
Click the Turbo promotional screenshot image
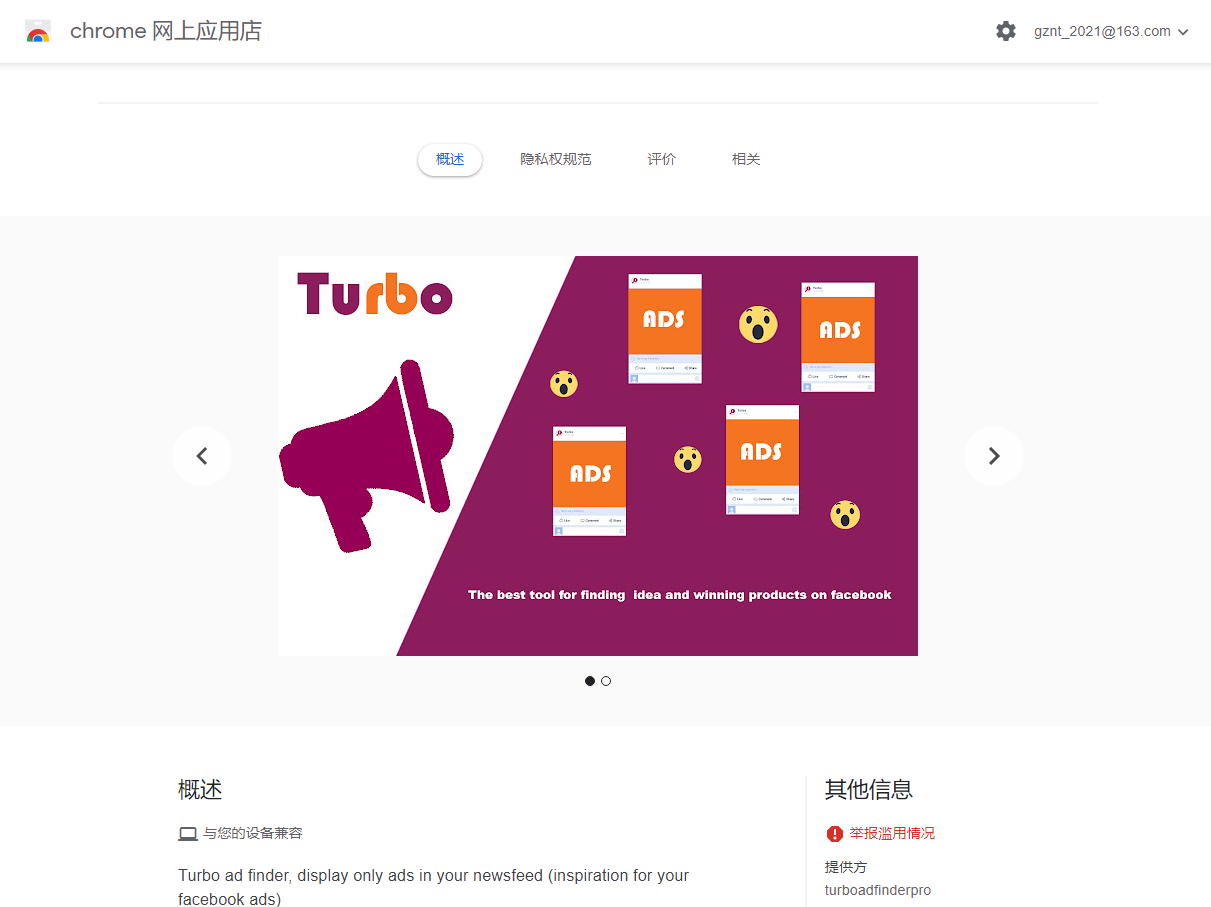click(x=598, y=456)
